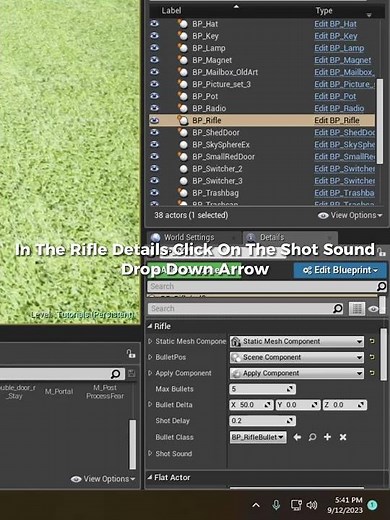The image size is (390, 520).
Task: Click the Max Bullets value field
Action: [262, 389]
